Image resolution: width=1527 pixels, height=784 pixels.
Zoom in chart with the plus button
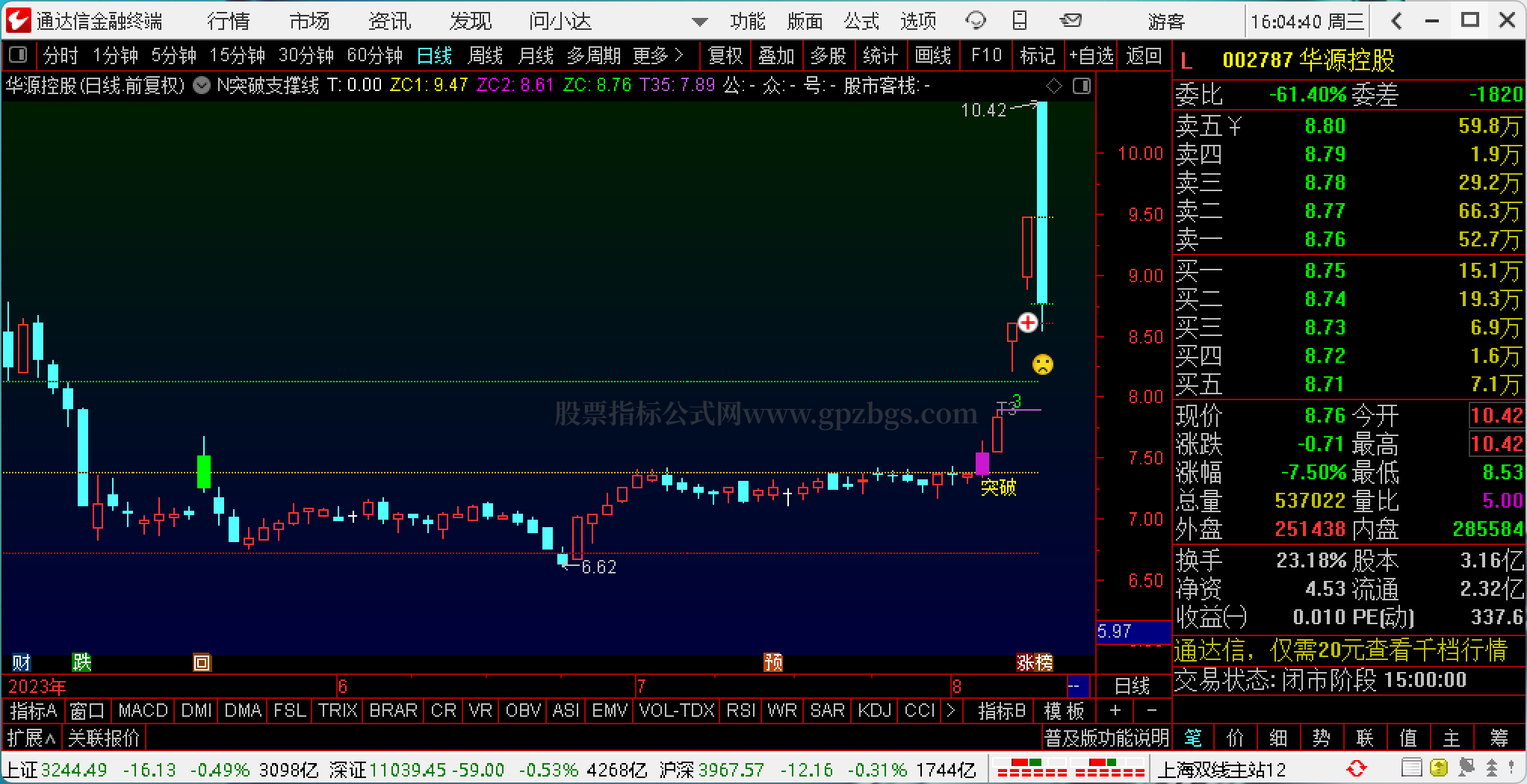[x=1115, y=710]
